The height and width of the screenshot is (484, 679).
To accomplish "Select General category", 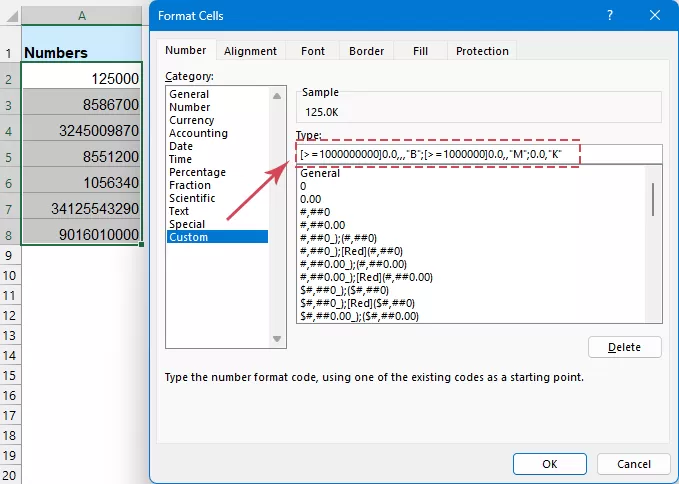I will click(x=217, y=94).
